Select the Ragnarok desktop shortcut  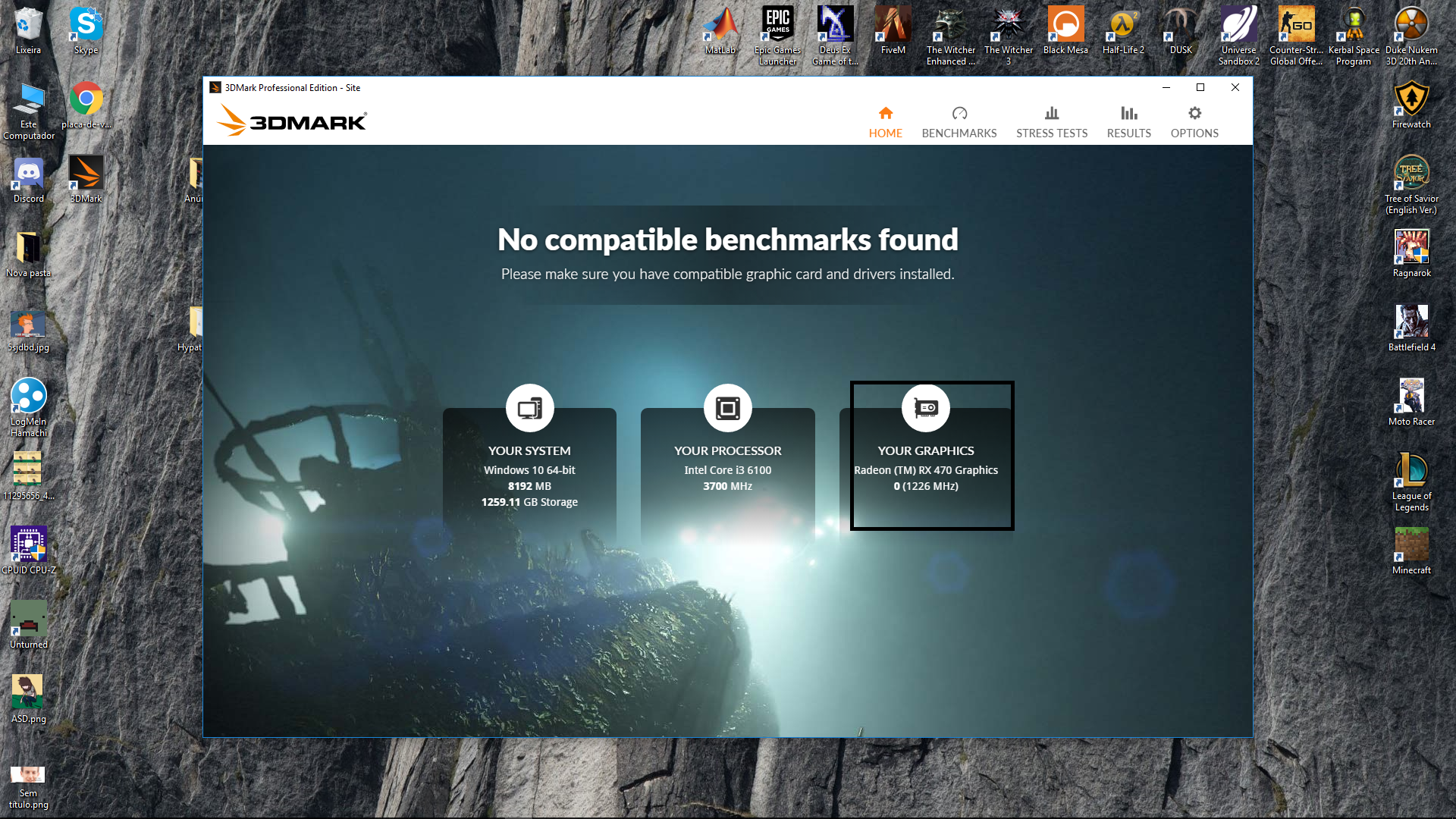[x=1411, y=254]
